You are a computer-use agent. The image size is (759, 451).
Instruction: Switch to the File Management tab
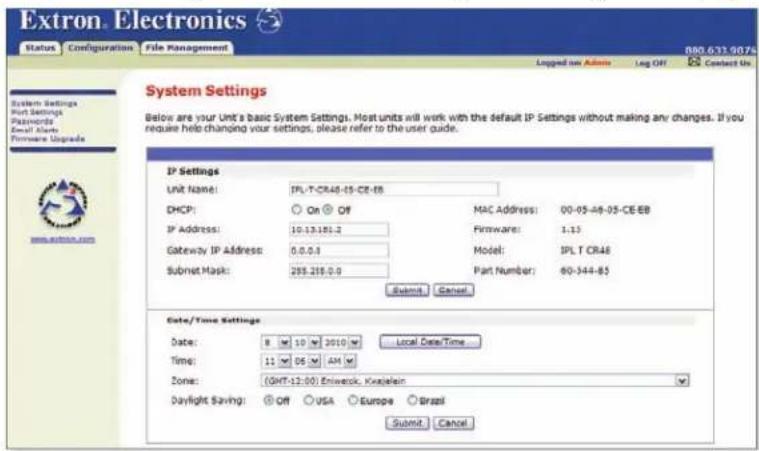pos(187,48)
